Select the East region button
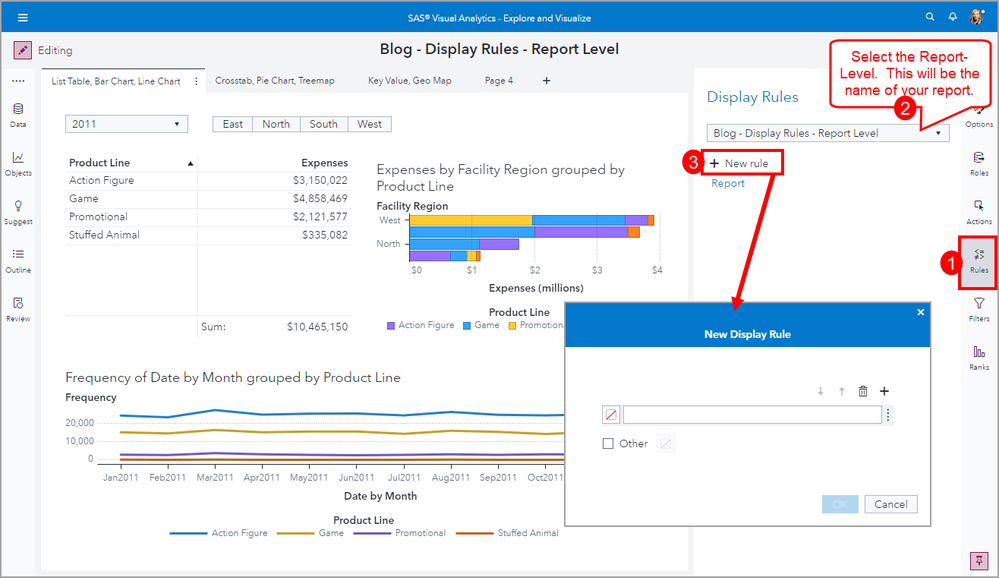 point(233,124)
